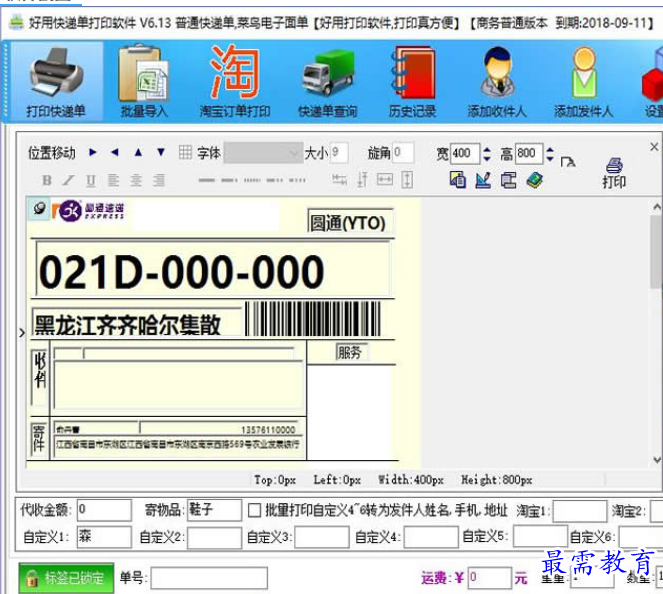
Task: Toggle 批量打印自定义4~6转为发件人 checkbox
Action: (254, 510)
